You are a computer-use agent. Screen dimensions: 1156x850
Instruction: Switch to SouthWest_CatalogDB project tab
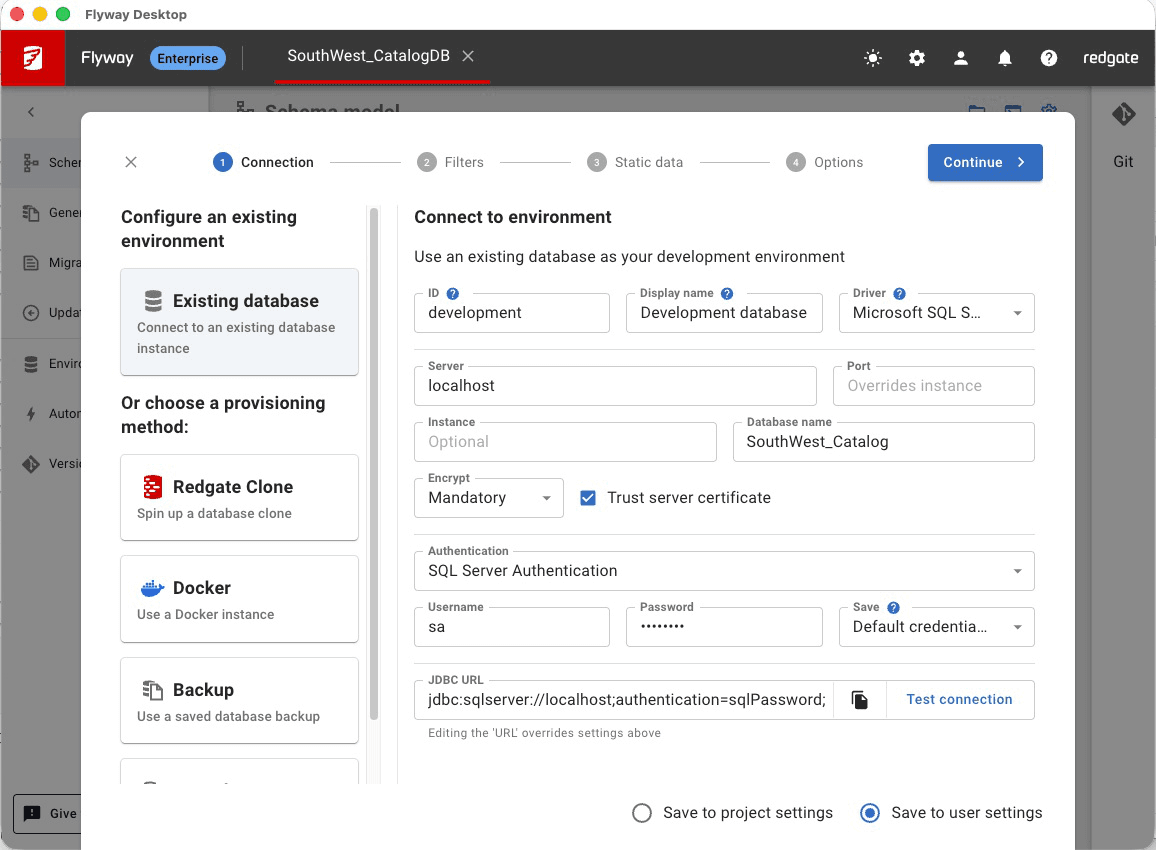[x=368, y=56]
